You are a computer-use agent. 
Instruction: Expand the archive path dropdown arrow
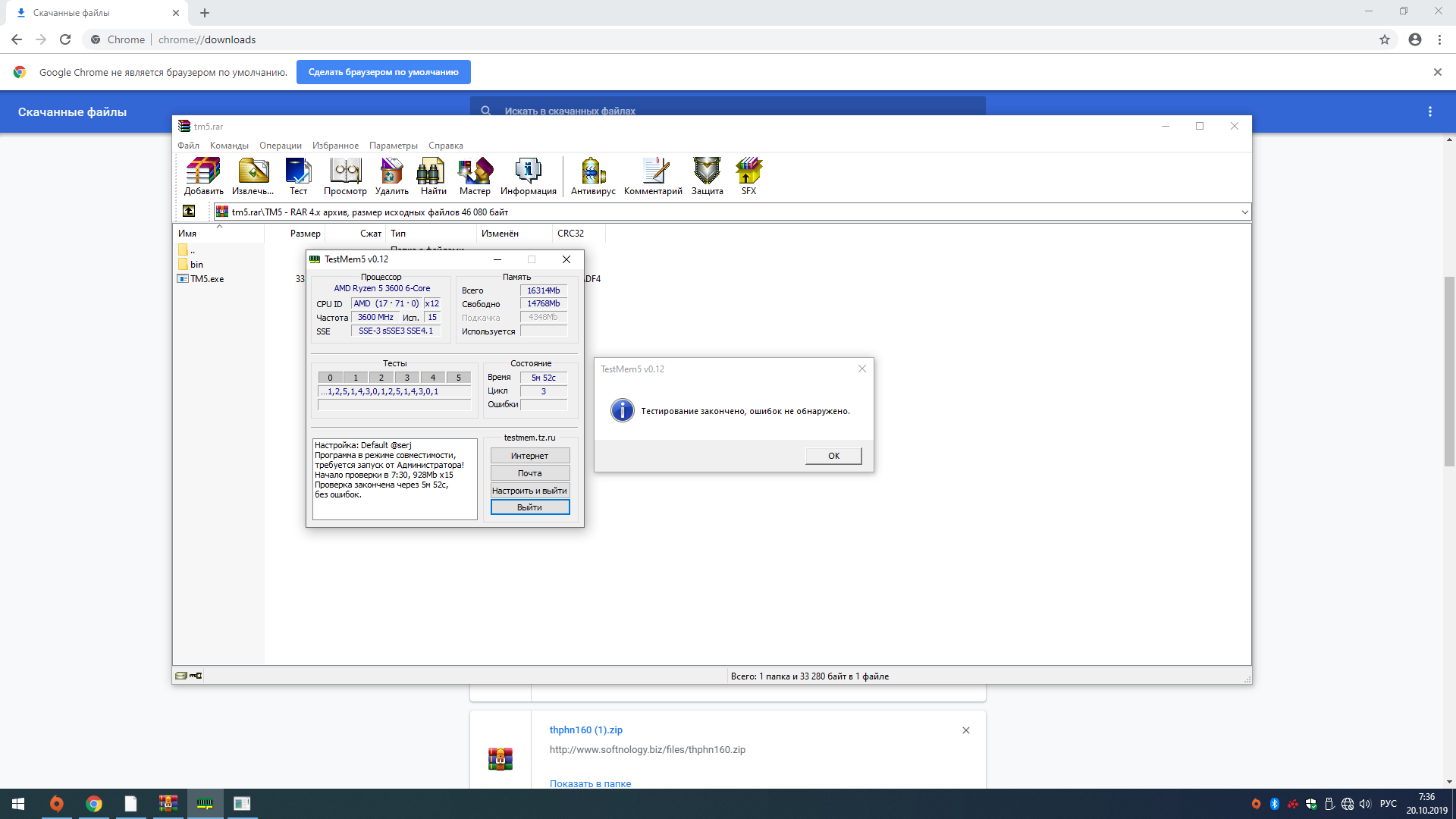[x=1244, y=212]
